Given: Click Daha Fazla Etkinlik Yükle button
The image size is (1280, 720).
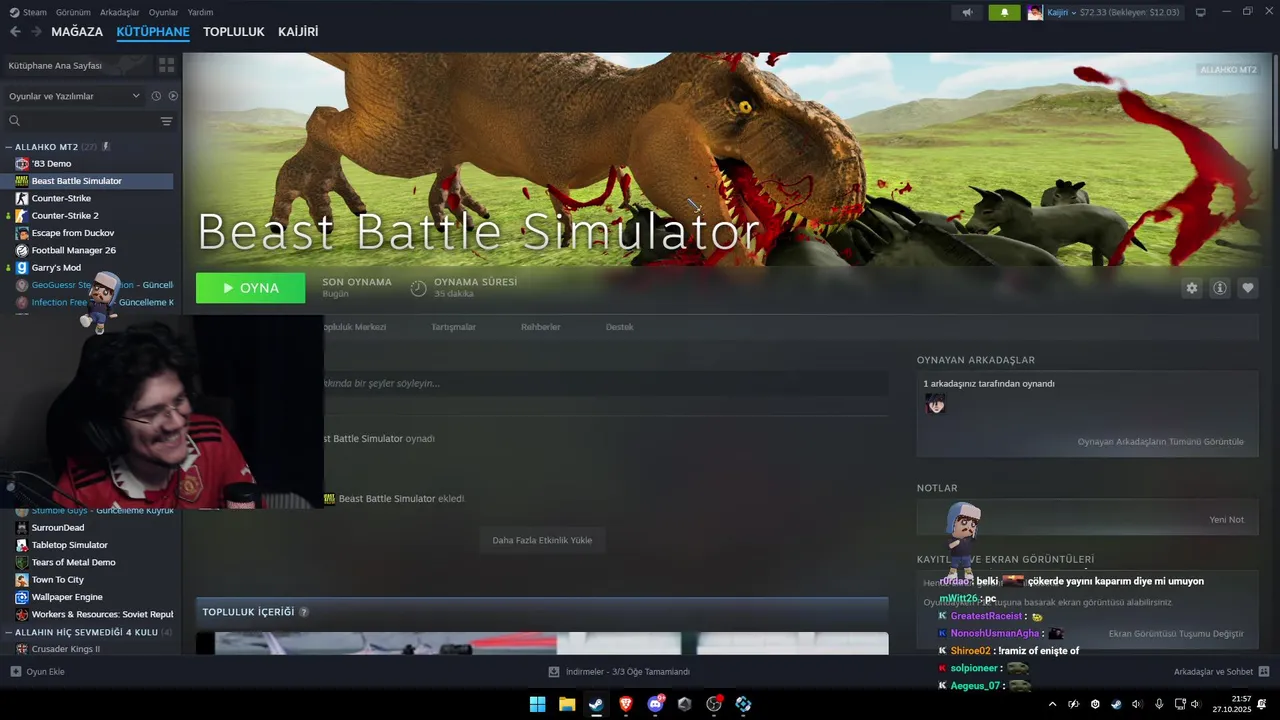Looking at the screenshot, I should point(542,540).
